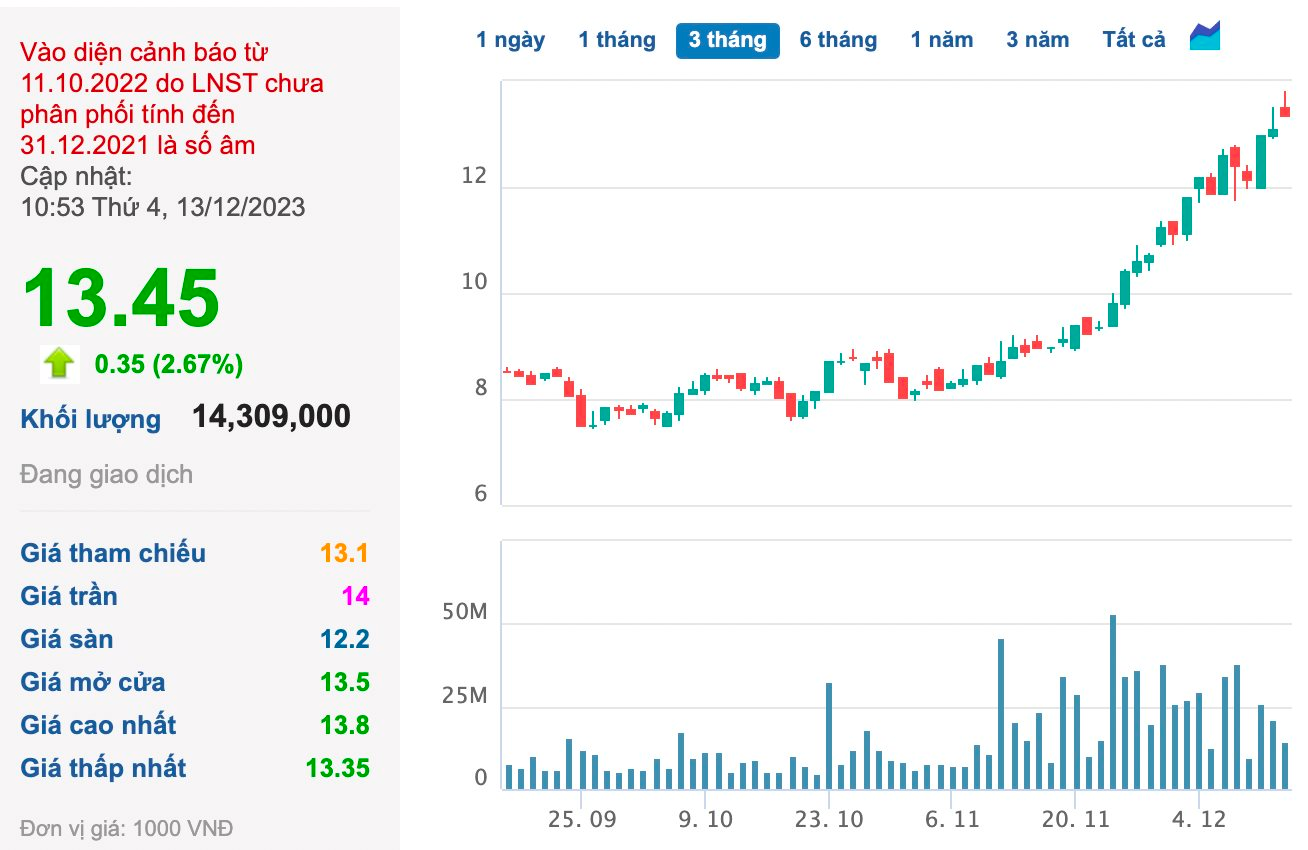Image resolution: width=1308 pixels, height=850 pixels.
Task: Click the highest price 13.8
Action: (x=345, y=725)
